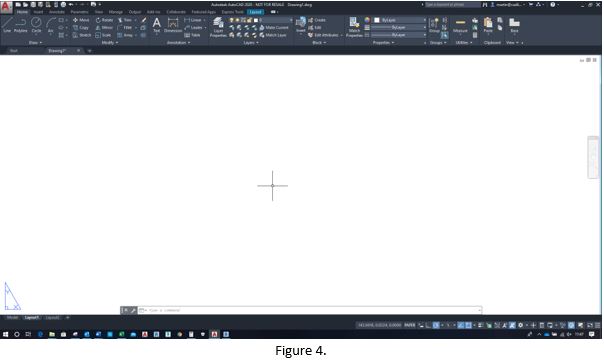Activate the Stretch command

[x=82, y=35]
